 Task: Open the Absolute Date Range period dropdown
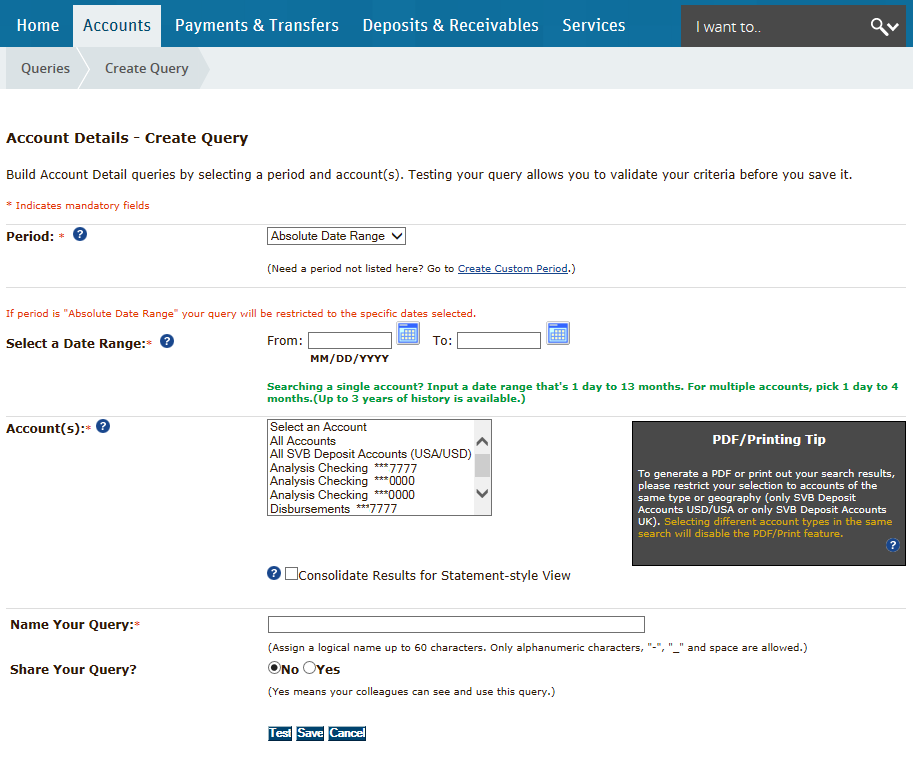pyautogui.click(x=337, y=236)
